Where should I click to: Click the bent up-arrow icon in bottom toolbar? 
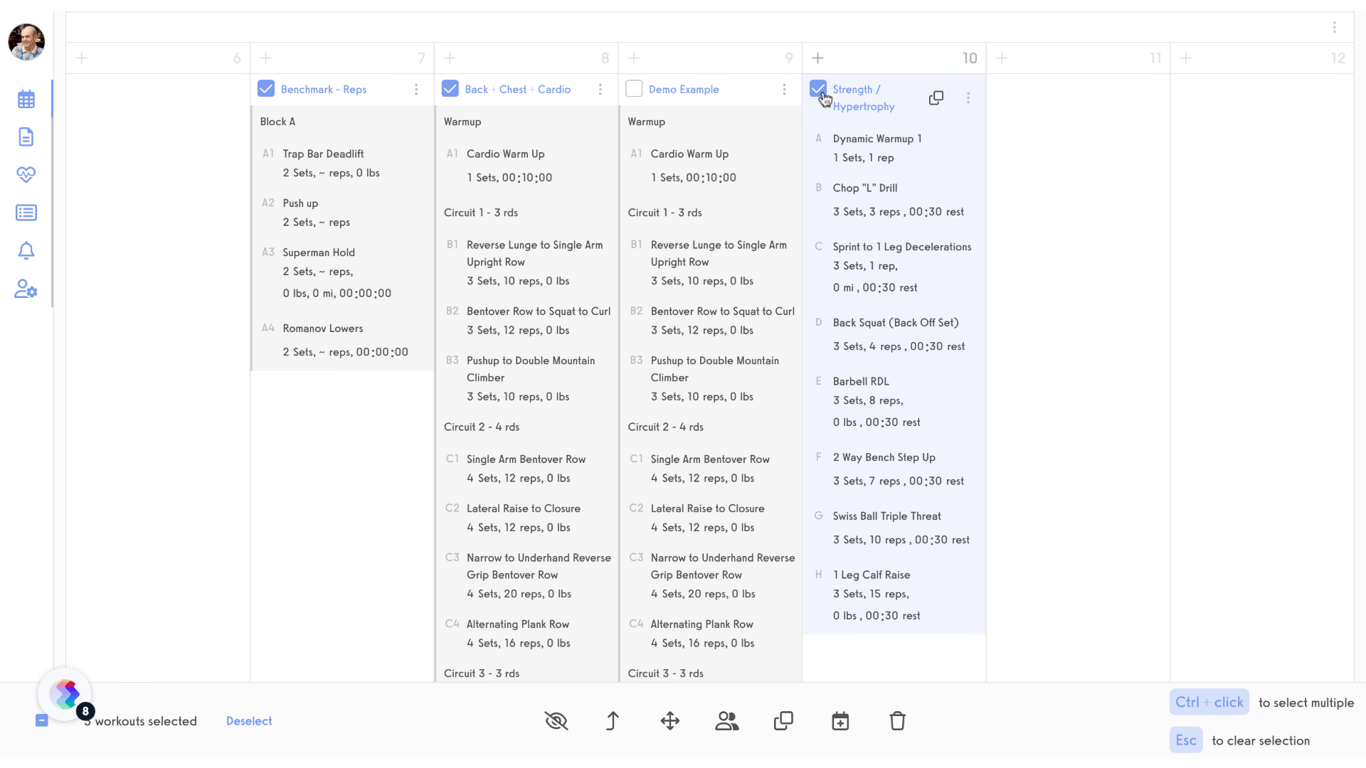tap(613, 721)
